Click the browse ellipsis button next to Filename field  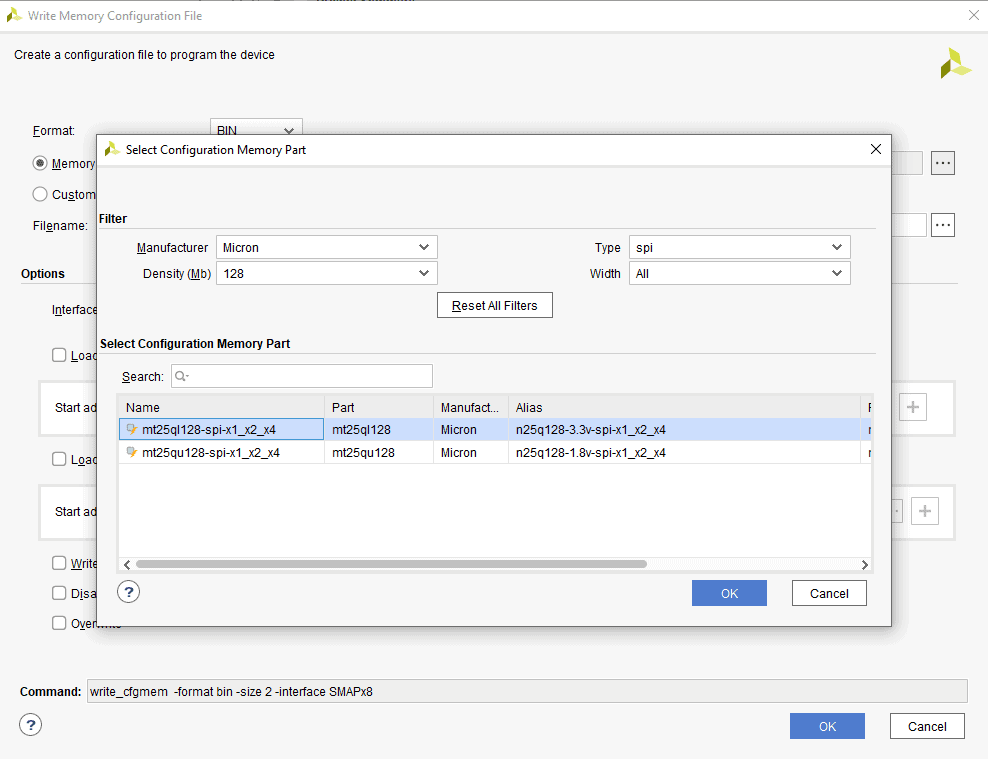[x=942, y=225]
